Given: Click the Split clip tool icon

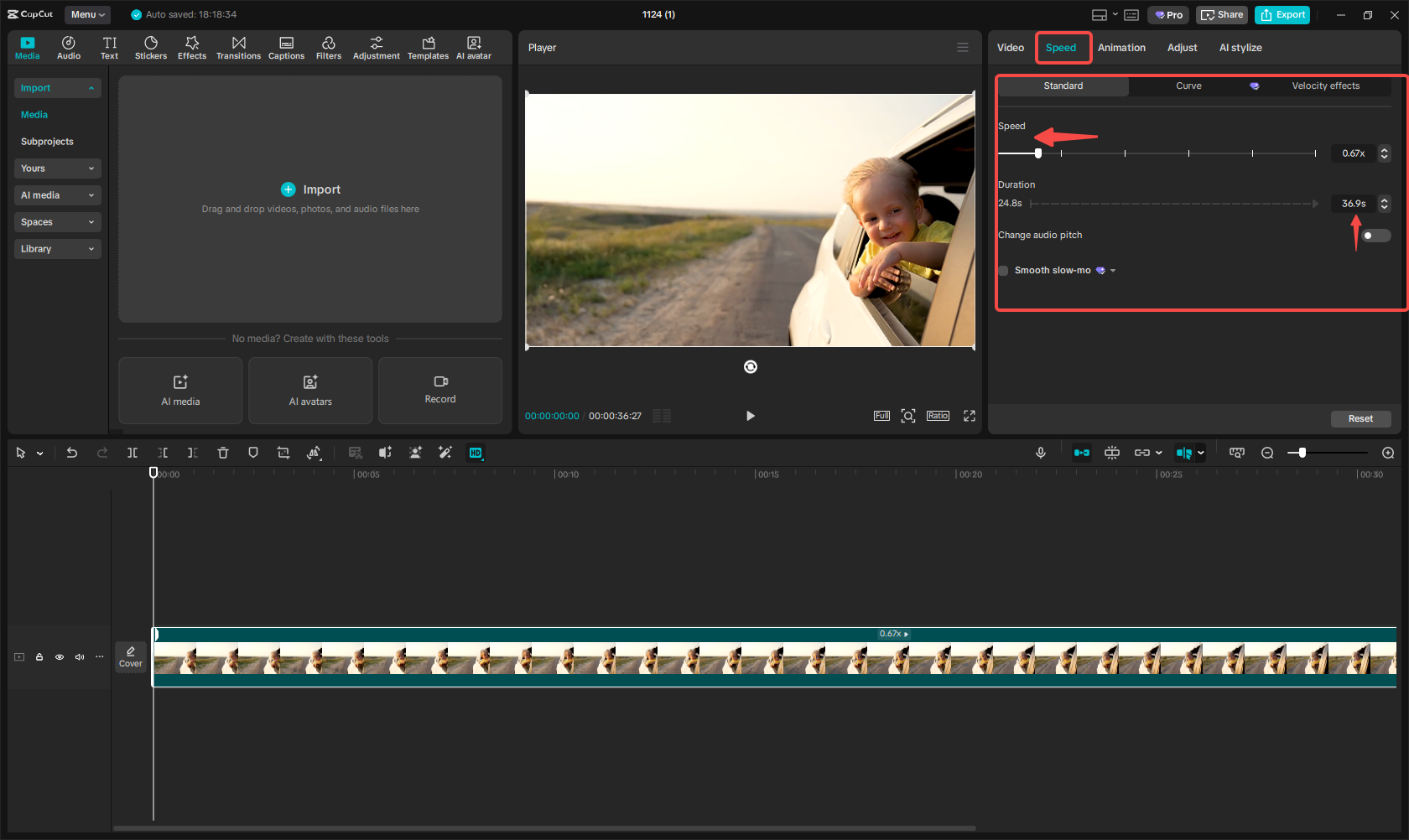Looking at the screenshot, I should [x=133, y=453].
